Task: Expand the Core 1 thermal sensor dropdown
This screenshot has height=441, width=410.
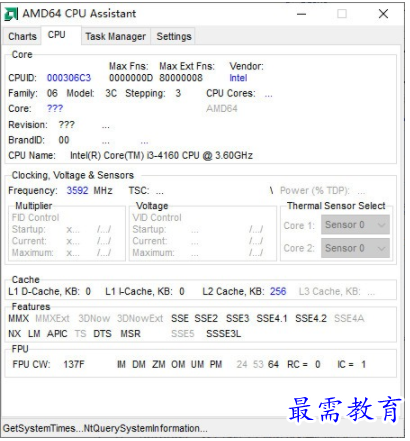Action: click(x=355, y=225)
